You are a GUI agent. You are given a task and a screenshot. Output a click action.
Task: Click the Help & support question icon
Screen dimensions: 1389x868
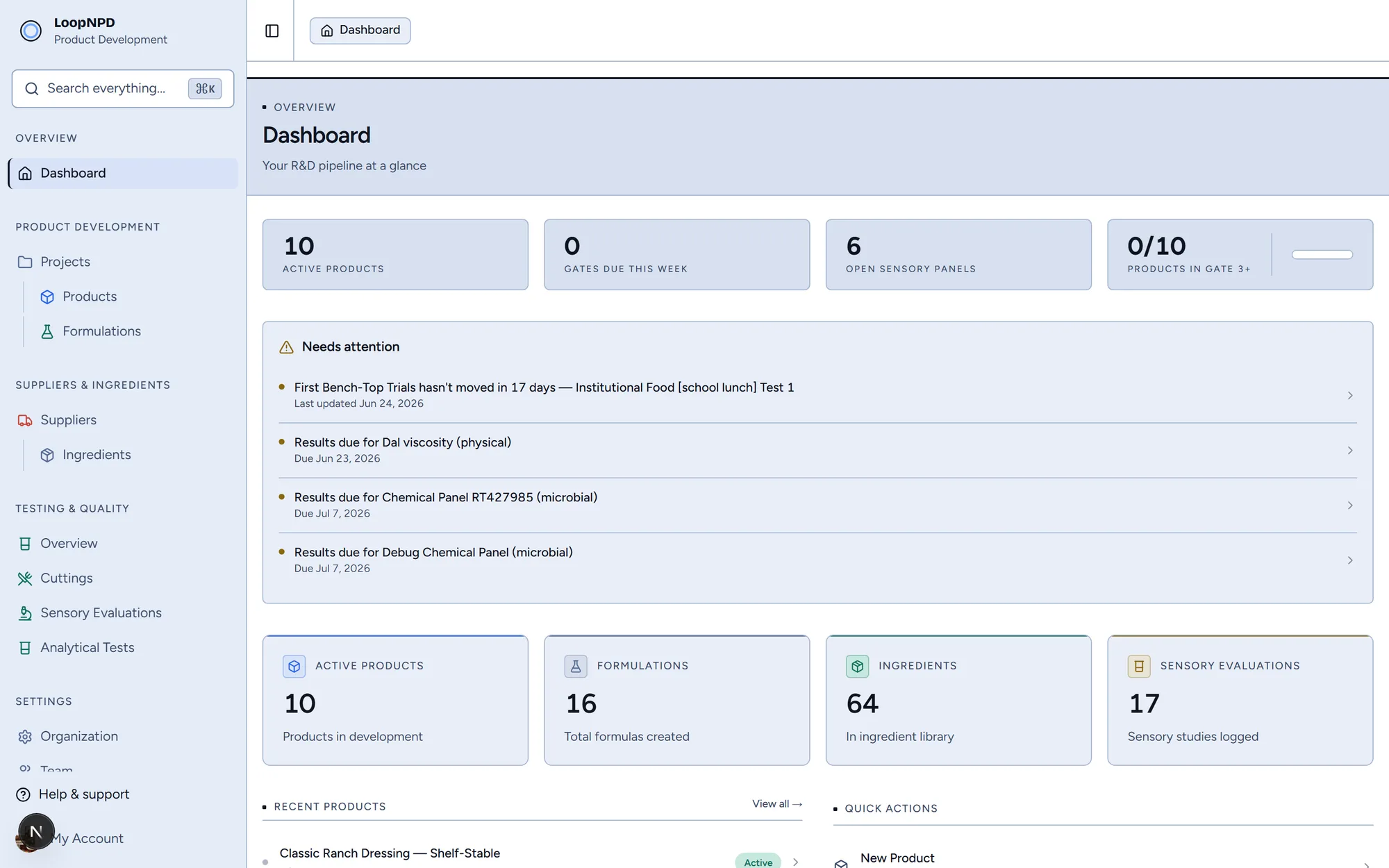(x=23, y=794)
